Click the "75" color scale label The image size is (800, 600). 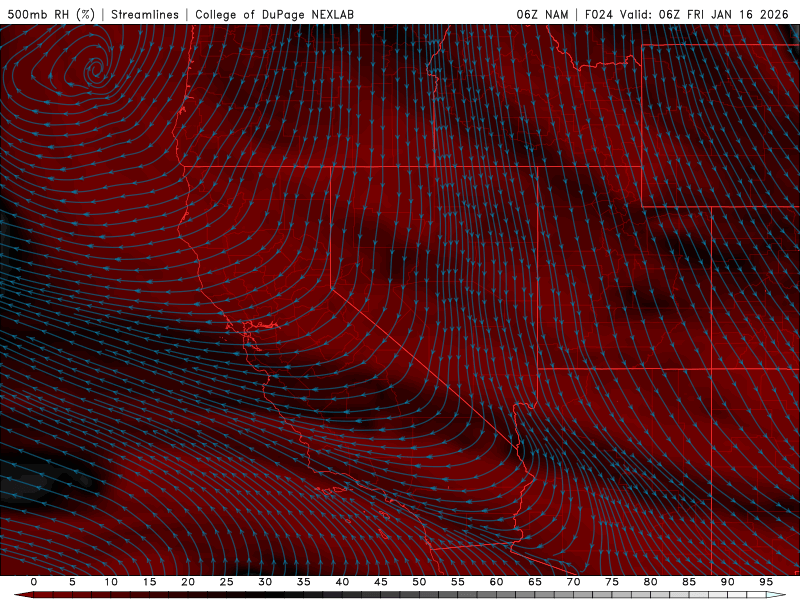pyautogui.click(x=612, y=582)
